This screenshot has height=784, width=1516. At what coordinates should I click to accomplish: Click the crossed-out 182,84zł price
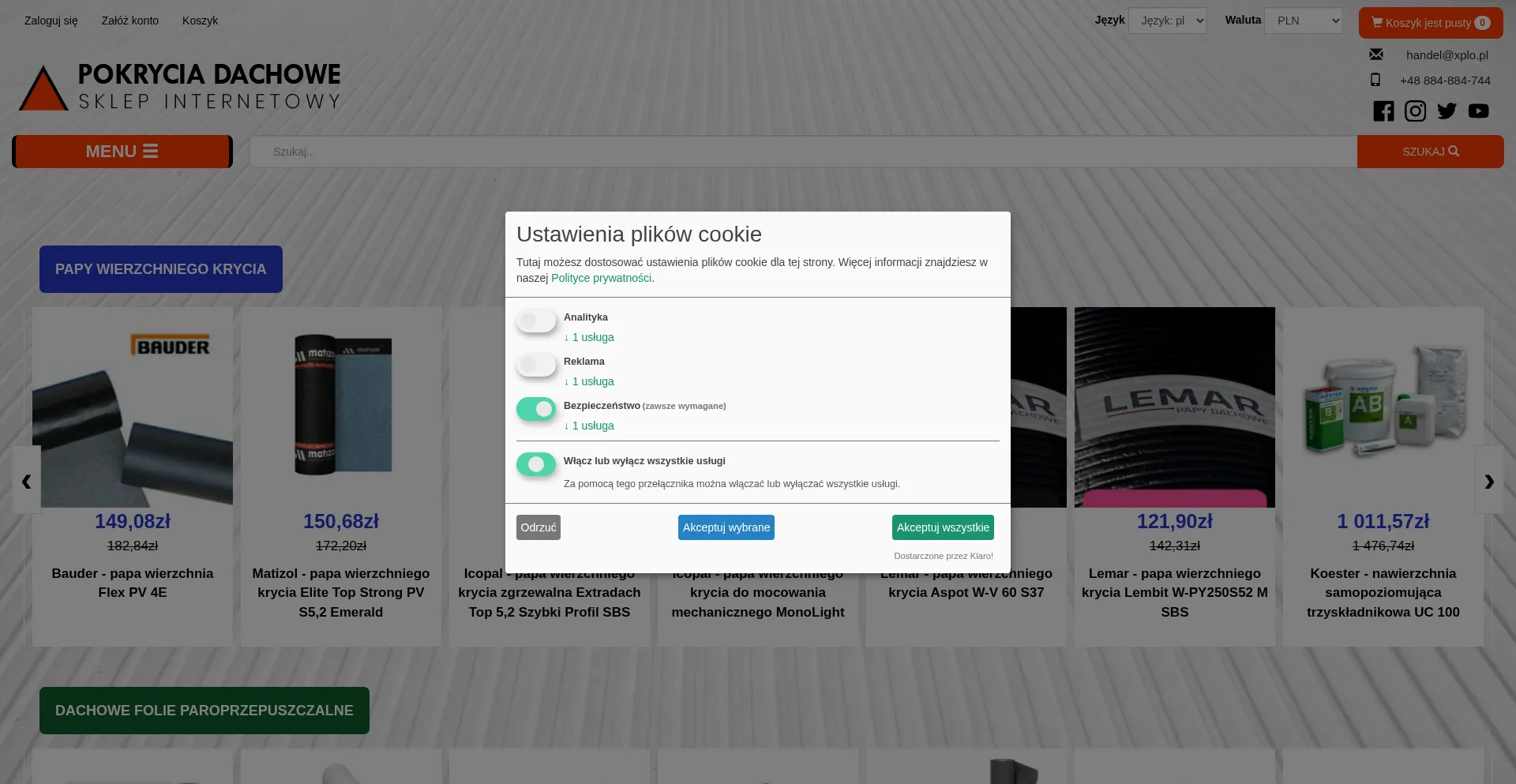click(x=133, y=546)
